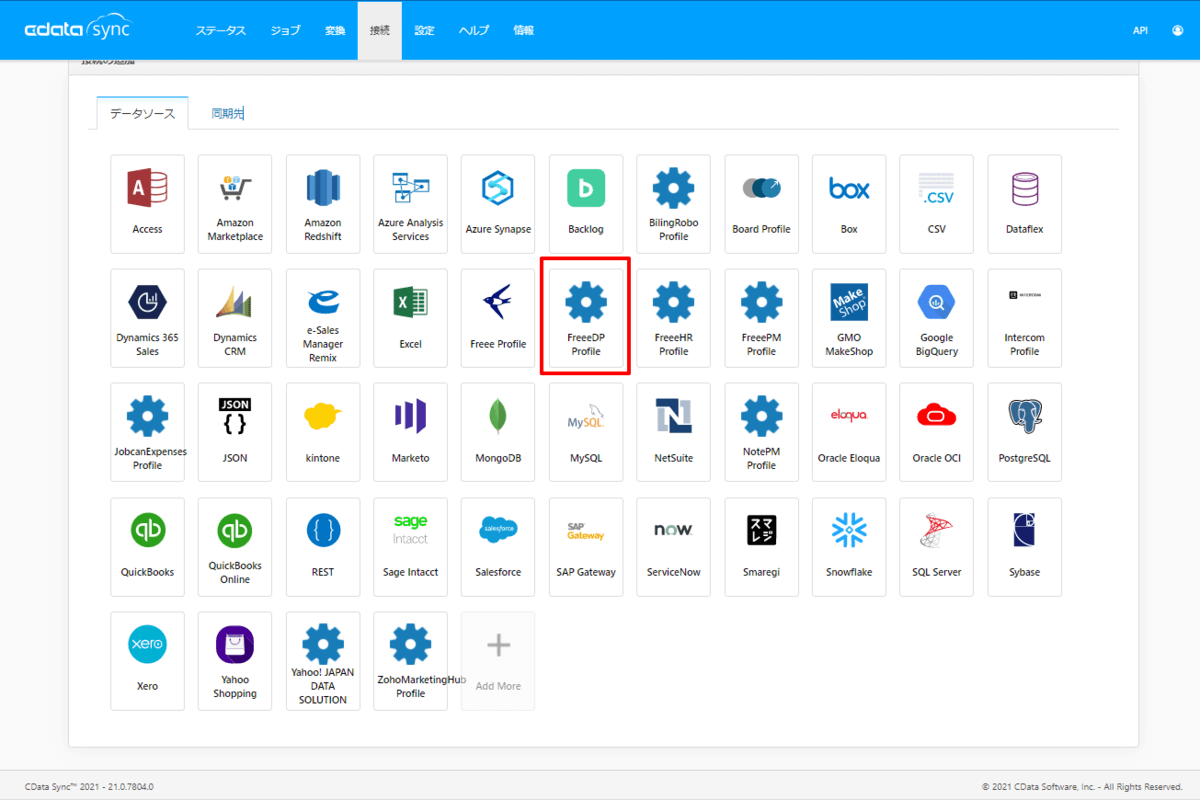Select the SAP Gateway tile
The image size is (1200, 800).
586,547
